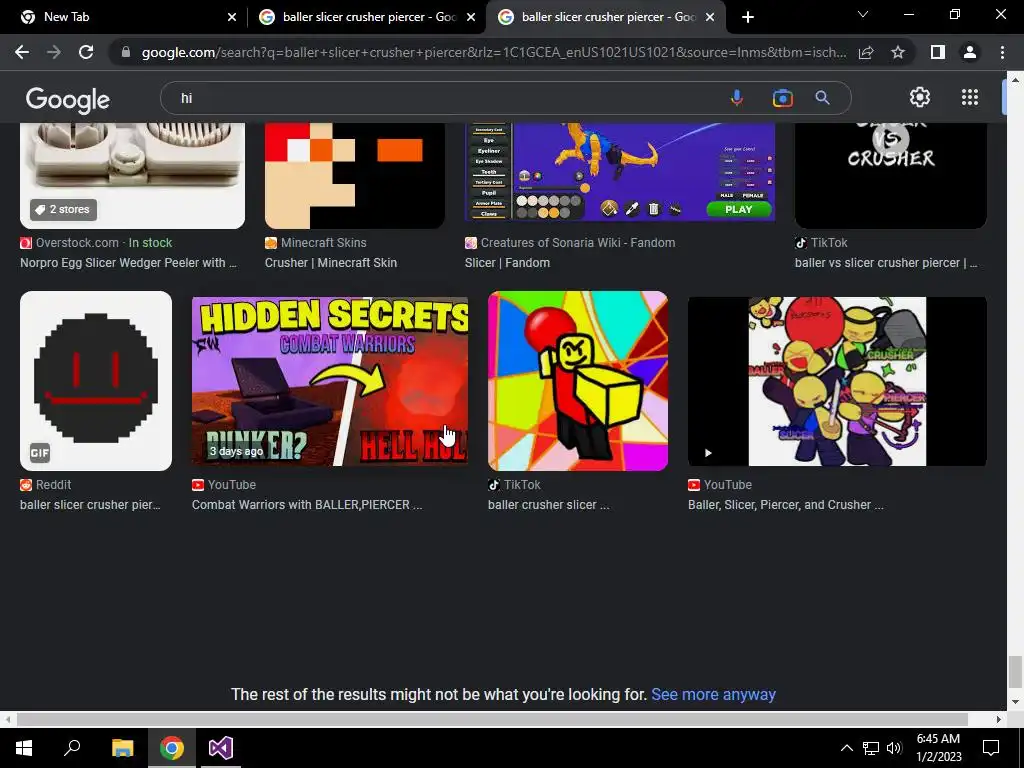Open Visual Studio from the taskbar
Screen dimensions: 1024x768
[221, 748]
